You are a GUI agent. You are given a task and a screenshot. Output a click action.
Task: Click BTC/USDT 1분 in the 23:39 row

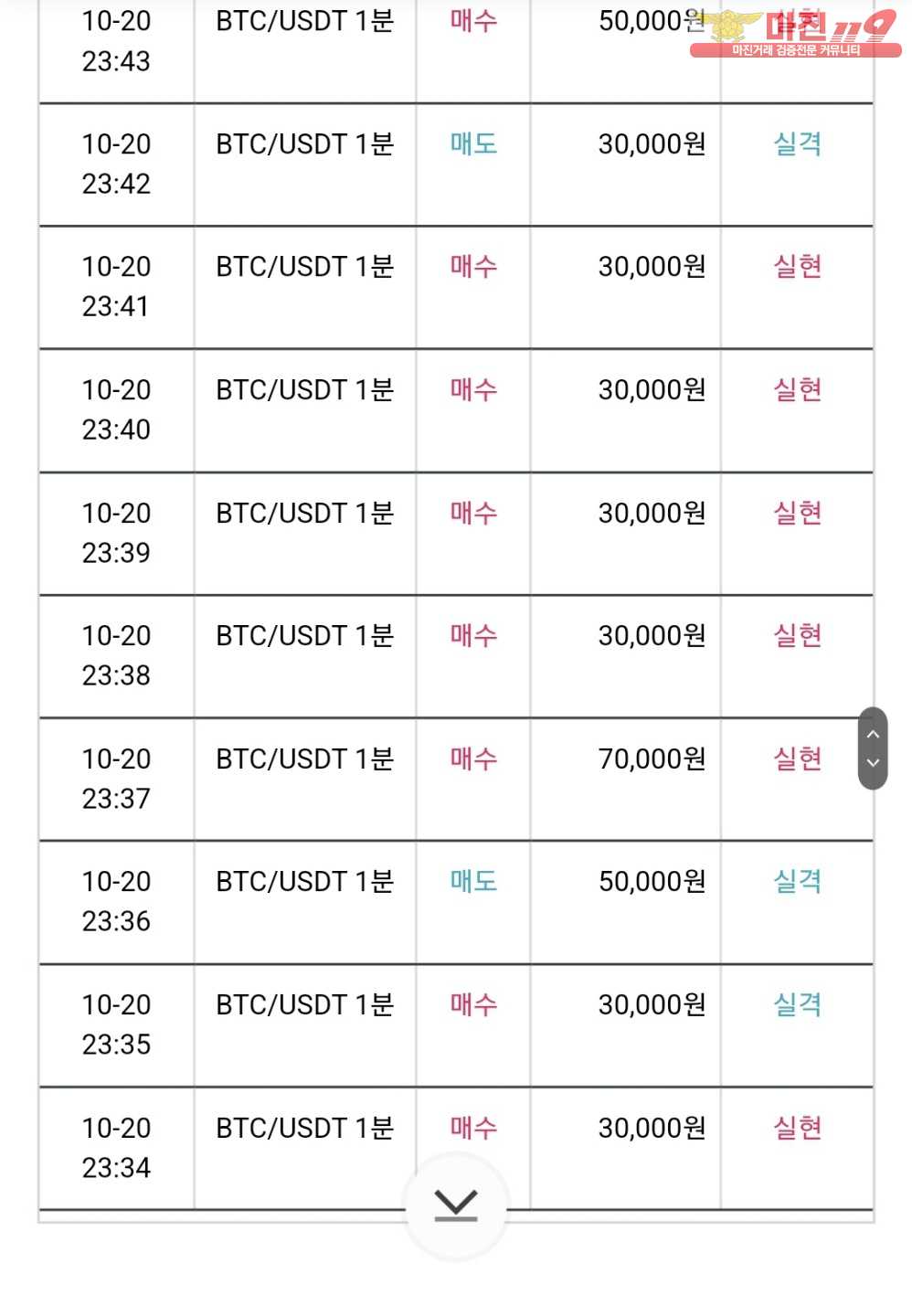click(x=304, y=513)
